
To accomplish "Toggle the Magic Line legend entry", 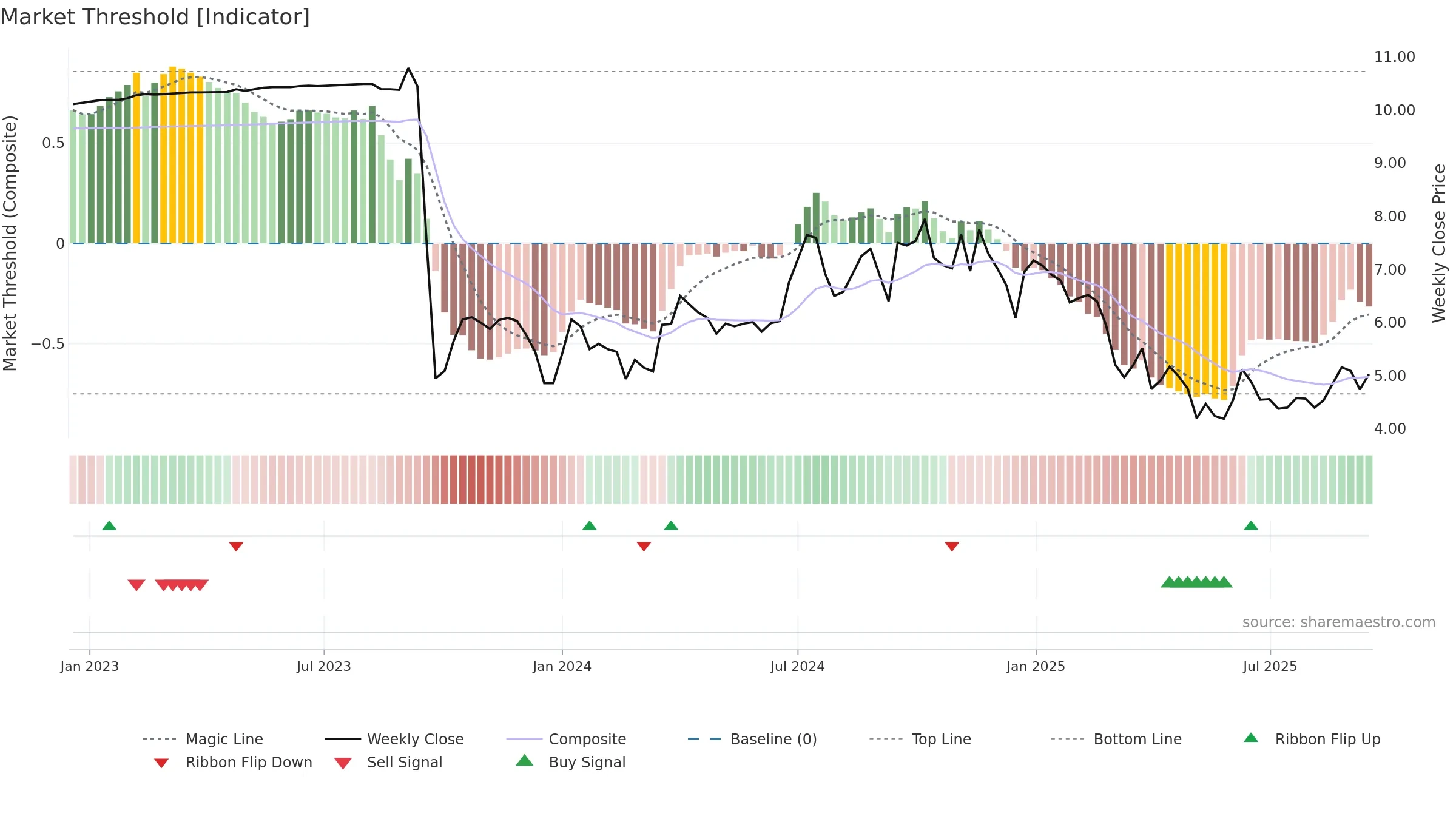I will [x=203, y=739].
